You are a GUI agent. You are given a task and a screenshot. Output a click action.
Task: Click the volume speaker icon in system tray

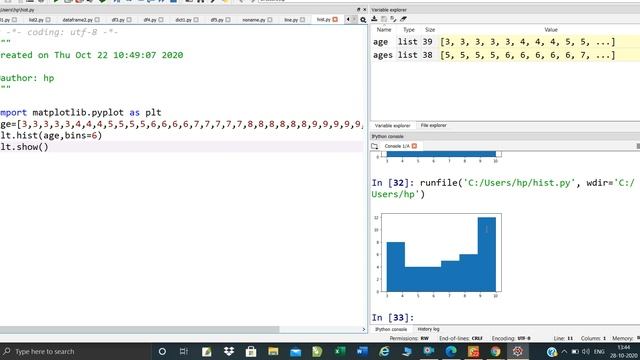click(x=586, y=351)
